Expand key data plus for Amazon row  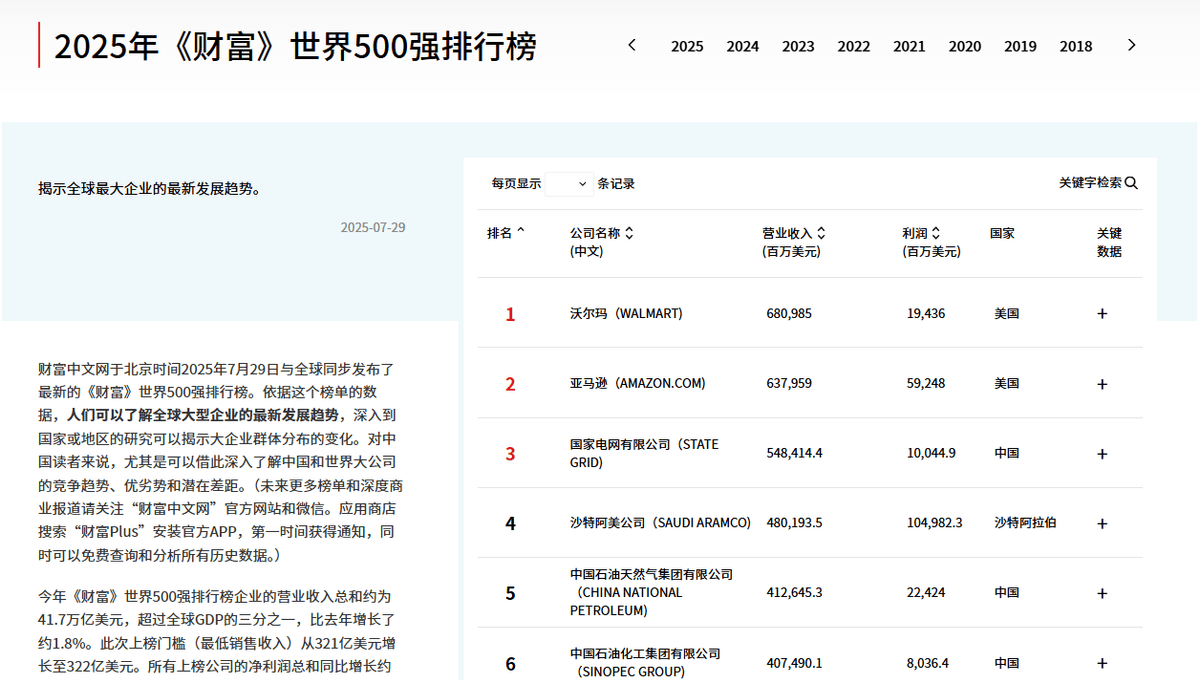(x=1102, y=384)
